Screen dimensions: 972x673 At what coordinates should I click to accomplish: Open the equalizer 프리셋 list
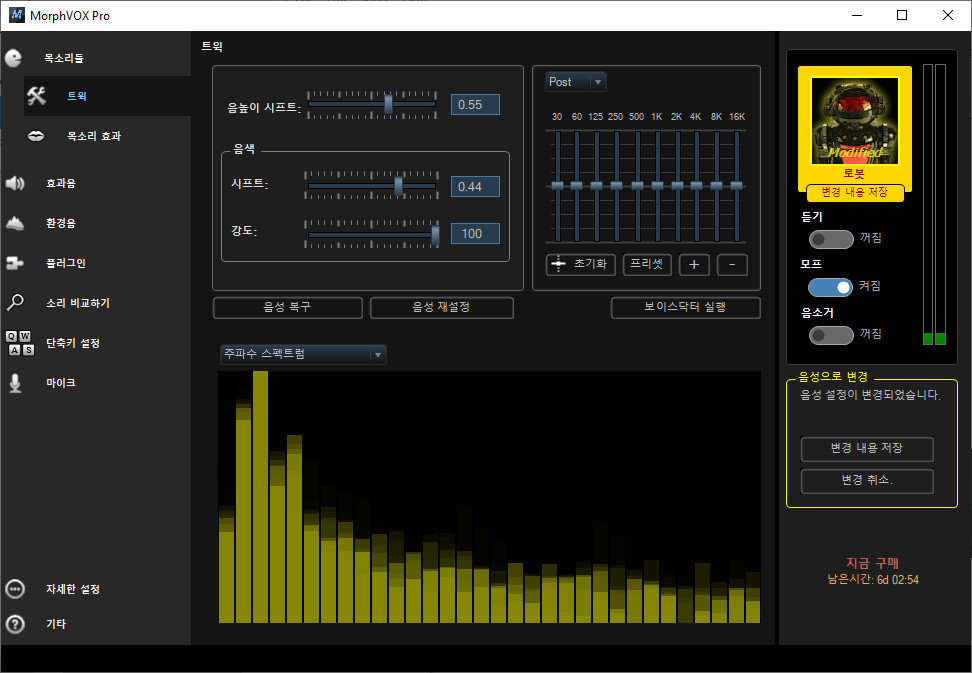pos(647,265)
